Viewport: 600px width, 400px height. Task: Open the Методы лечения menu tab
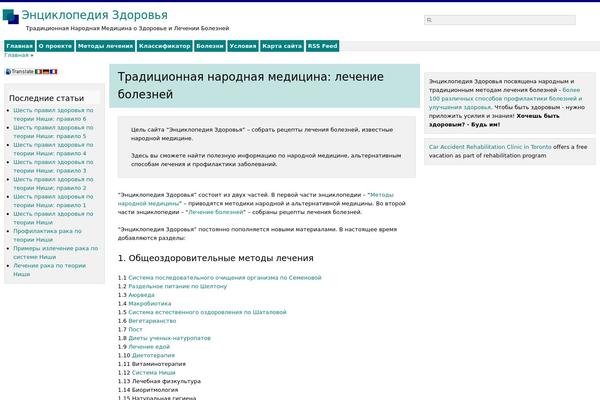105,46
